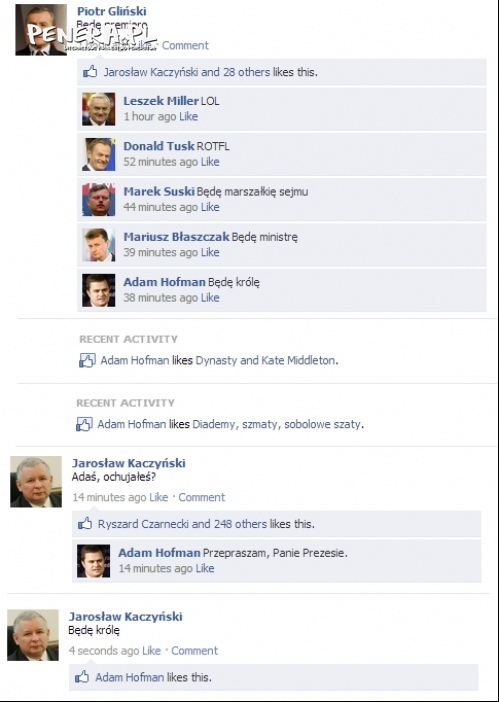Open the '28 others' likes list
499x702 pixels.
pyautogui.click(x=246, y=72)
